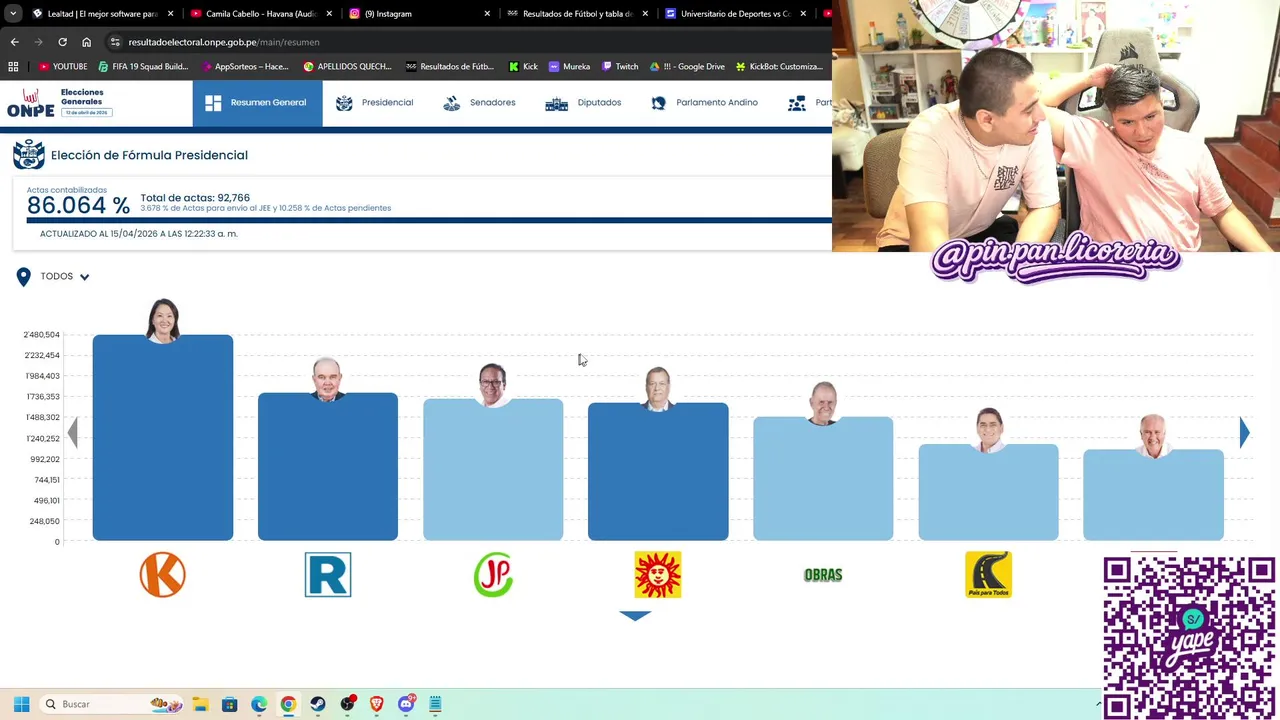Click the location pin icon beside TODOS

coord(23,277)
